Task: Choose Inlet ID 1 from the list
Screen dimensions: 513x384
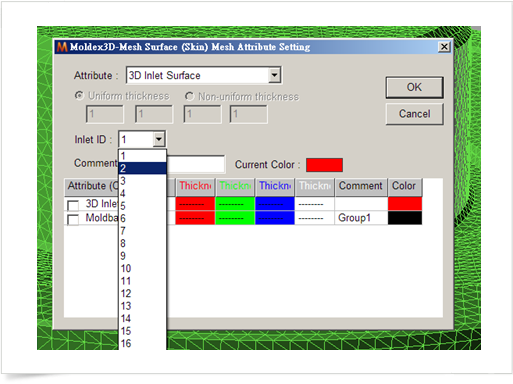Action: point(142,156)
